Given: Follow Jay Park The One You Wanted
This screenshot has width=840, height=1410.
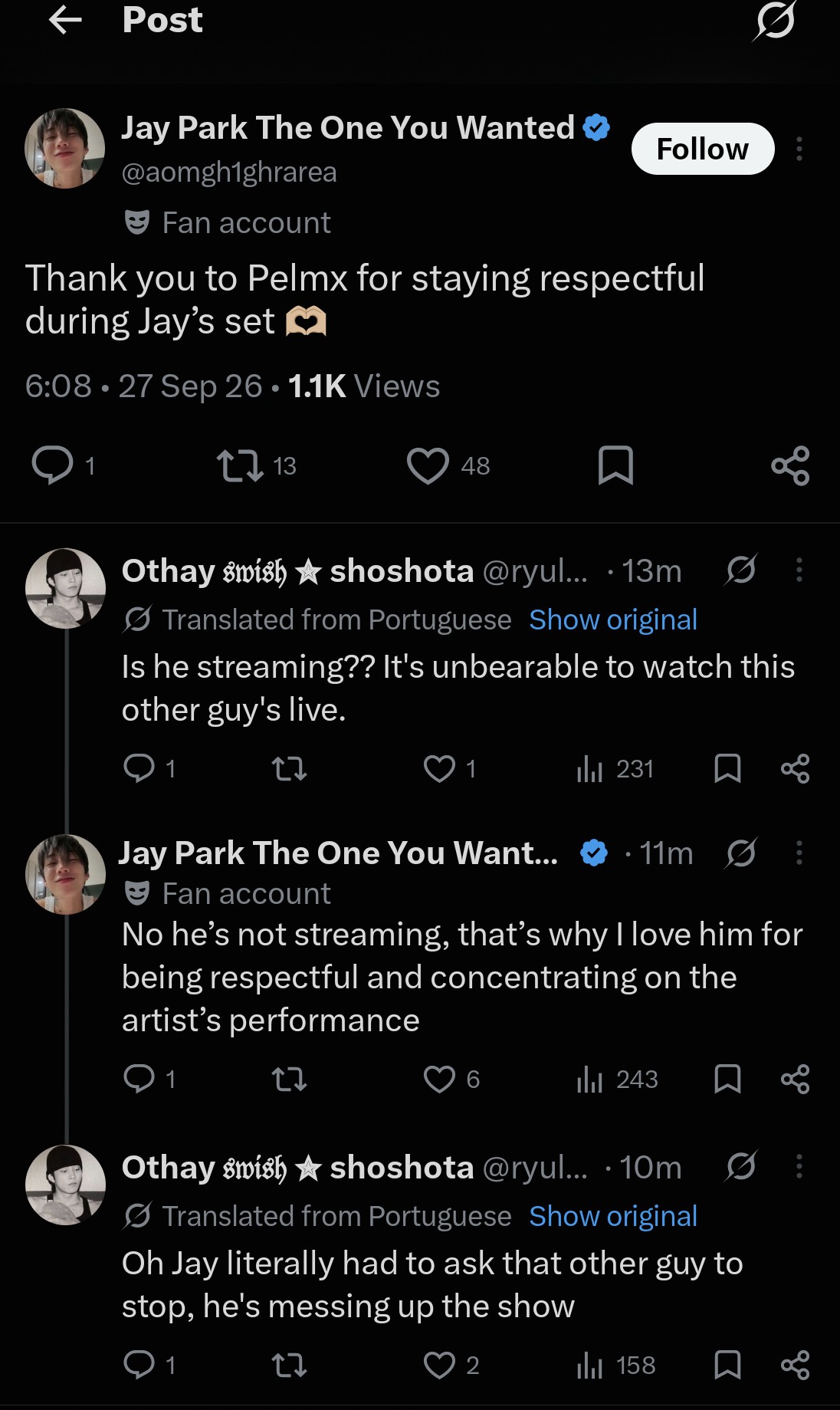Looking at the screenshot, I should [x=702, y=149].
